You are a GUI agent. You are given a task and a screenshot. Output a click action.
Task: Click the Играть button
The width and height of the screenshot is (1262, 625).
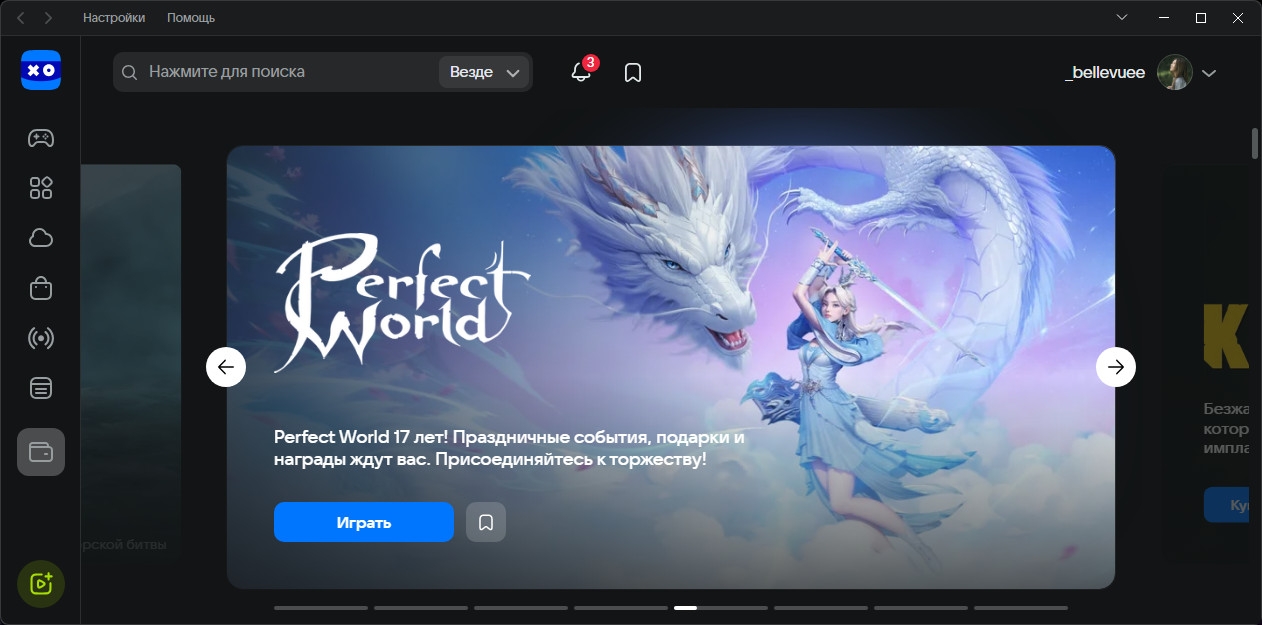pyautogui.click(x=364, y=522)
